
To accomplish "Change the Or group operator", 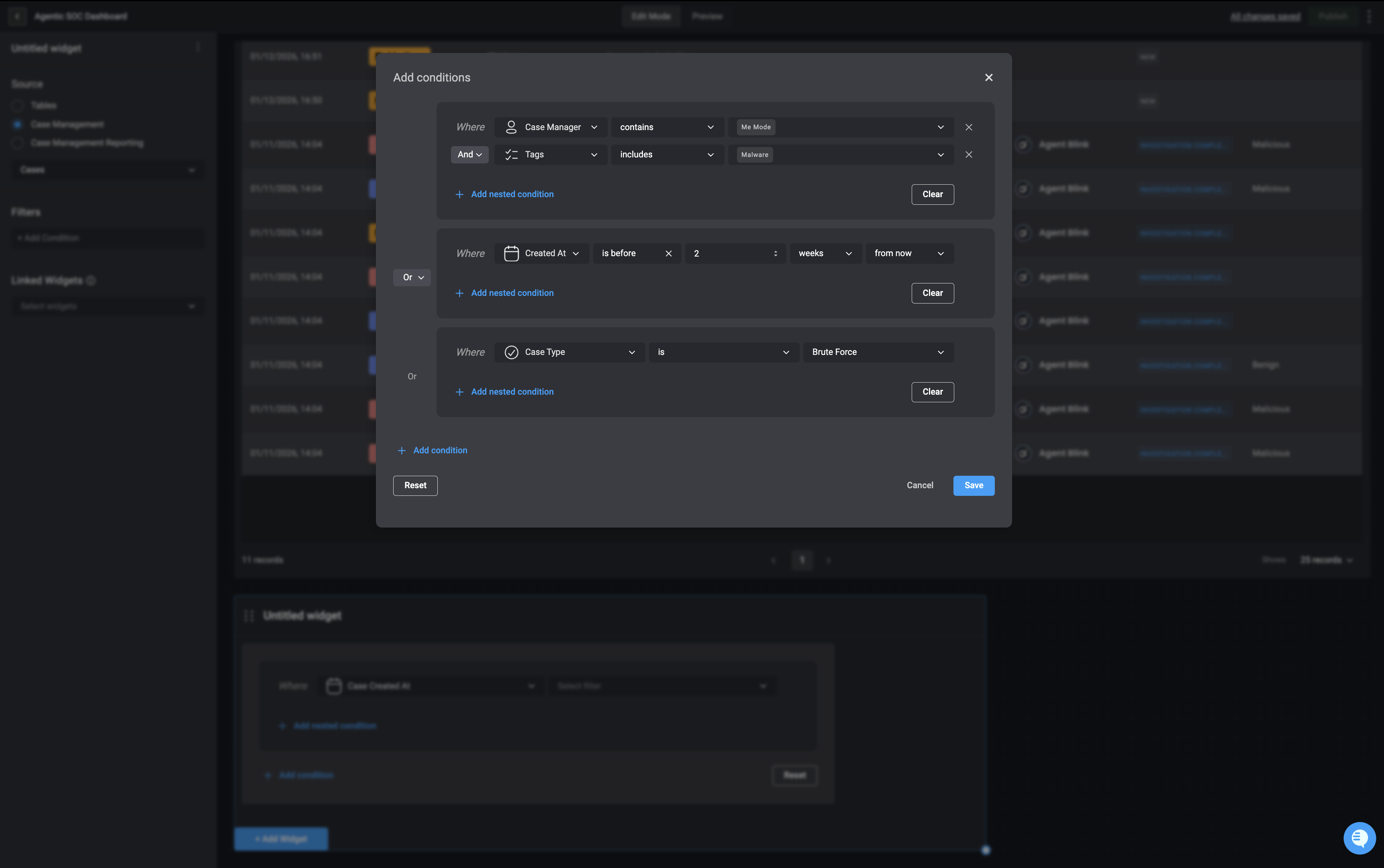I will (412, 278).
